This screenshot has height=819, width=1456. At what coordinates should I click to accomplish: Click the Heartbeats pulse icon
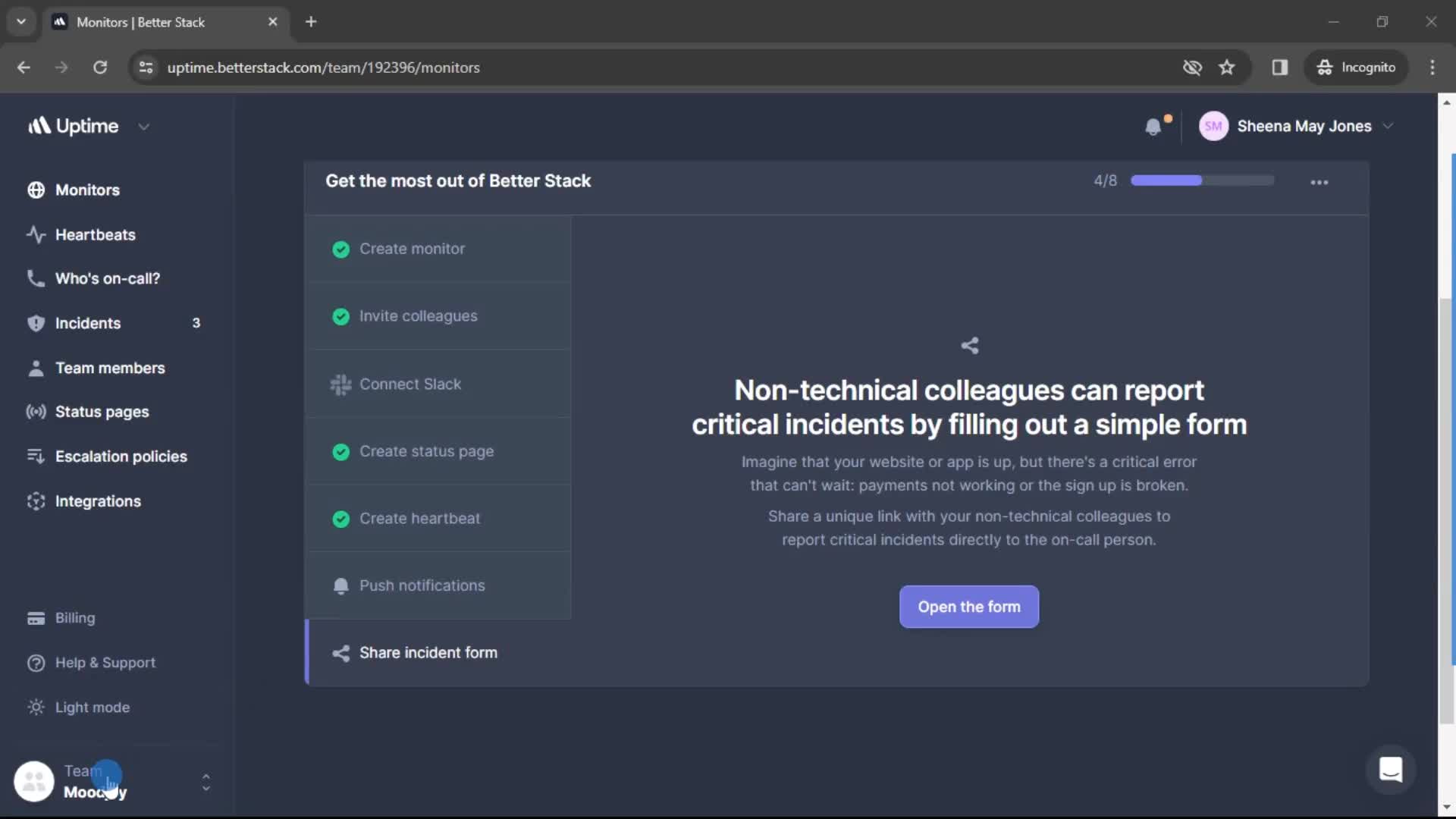36,234
